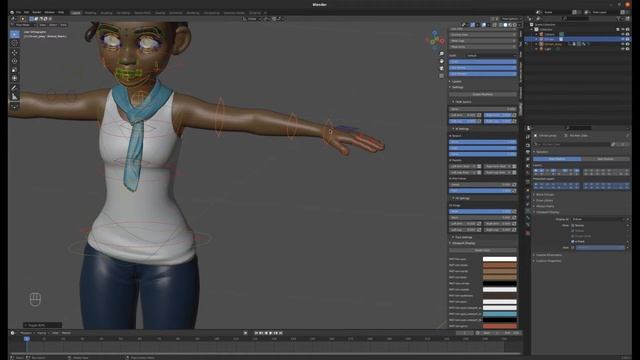This screenshot has height=360, width=640.
Task: Click the topmost white color swatch
Action: click(500, 259)
